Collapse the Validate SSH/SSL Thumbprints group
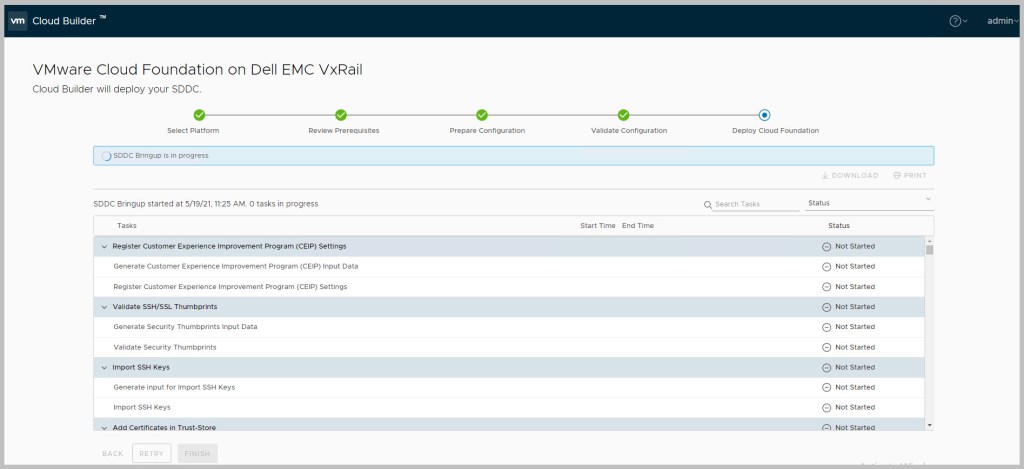The image size is (1024, 469). coord(104,307)
